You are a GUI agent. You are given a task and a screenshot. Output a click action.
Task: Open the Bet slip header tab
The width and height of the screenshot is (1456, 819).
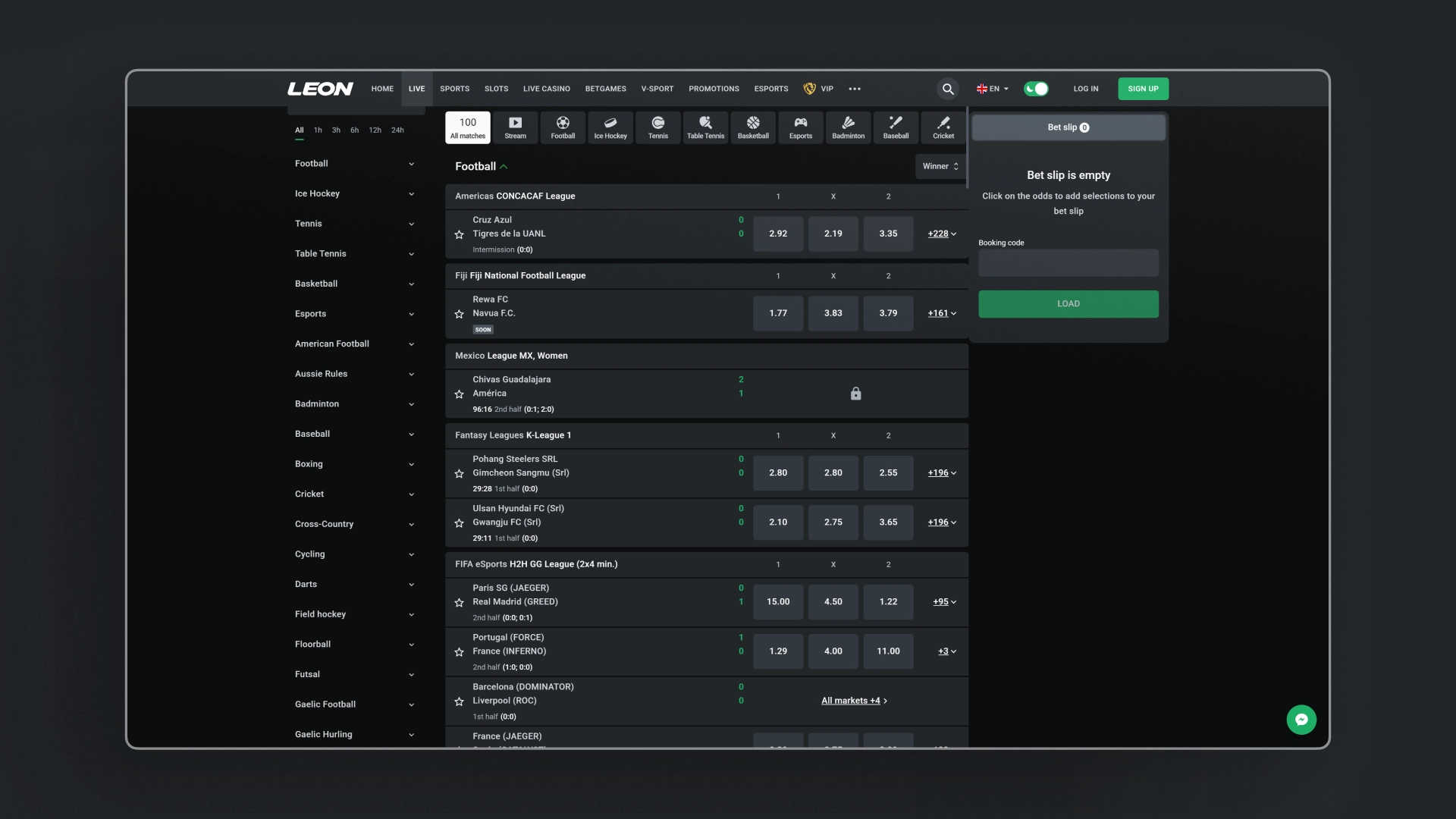click(x=1068, y=127)
